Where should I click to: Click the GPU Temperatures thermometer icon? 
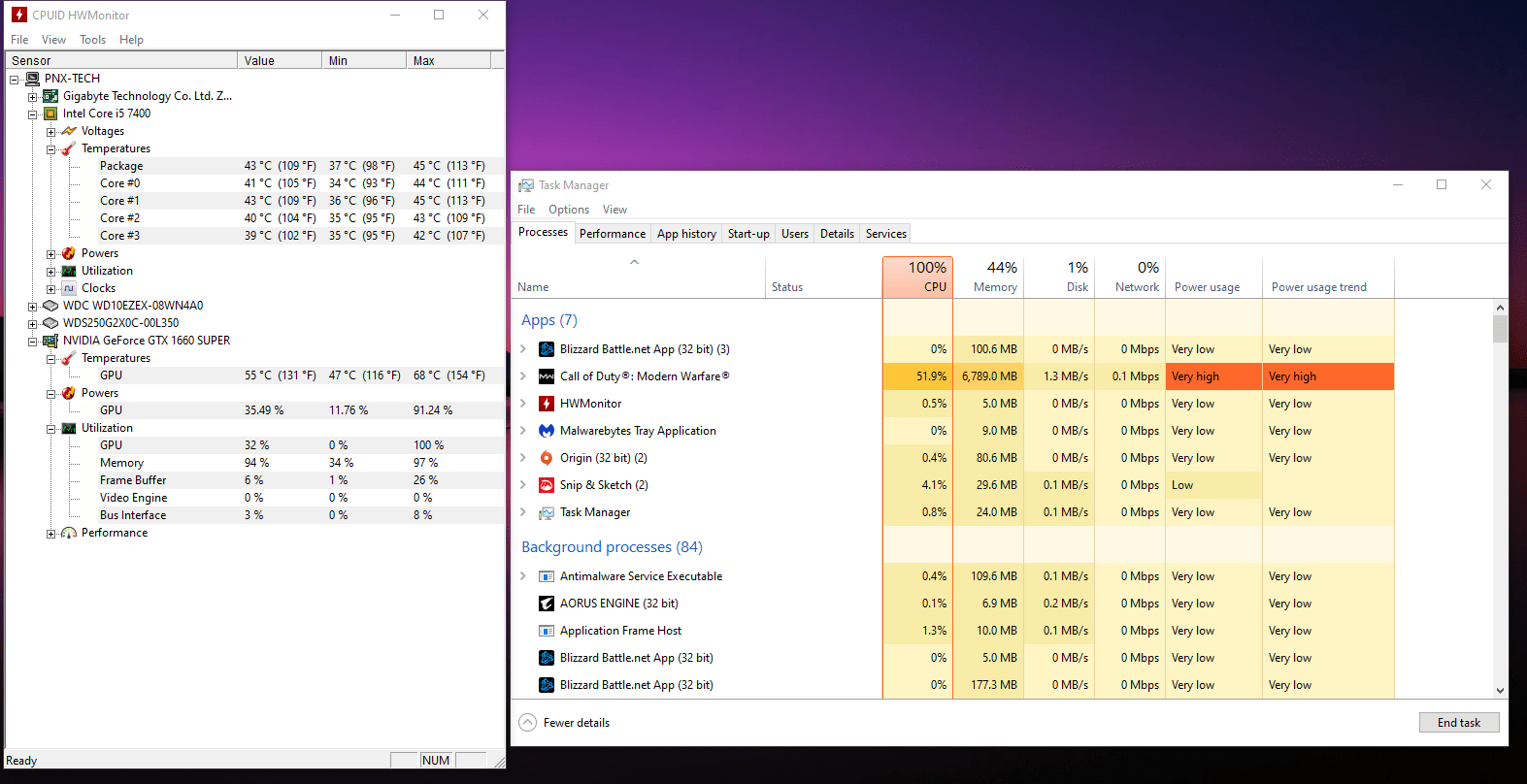coord(69,358)
